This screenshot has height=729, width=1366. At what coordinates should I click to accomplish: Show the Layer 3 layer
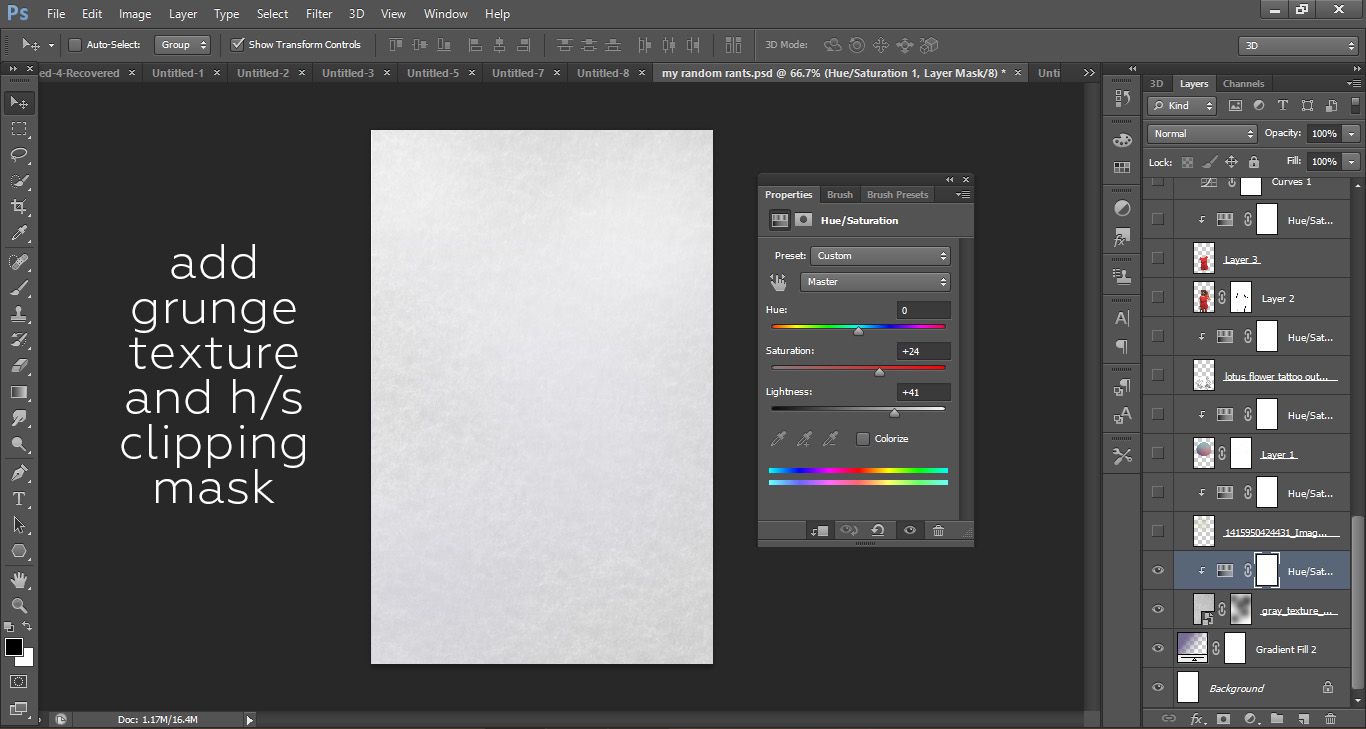click(x=1158, y=259)
